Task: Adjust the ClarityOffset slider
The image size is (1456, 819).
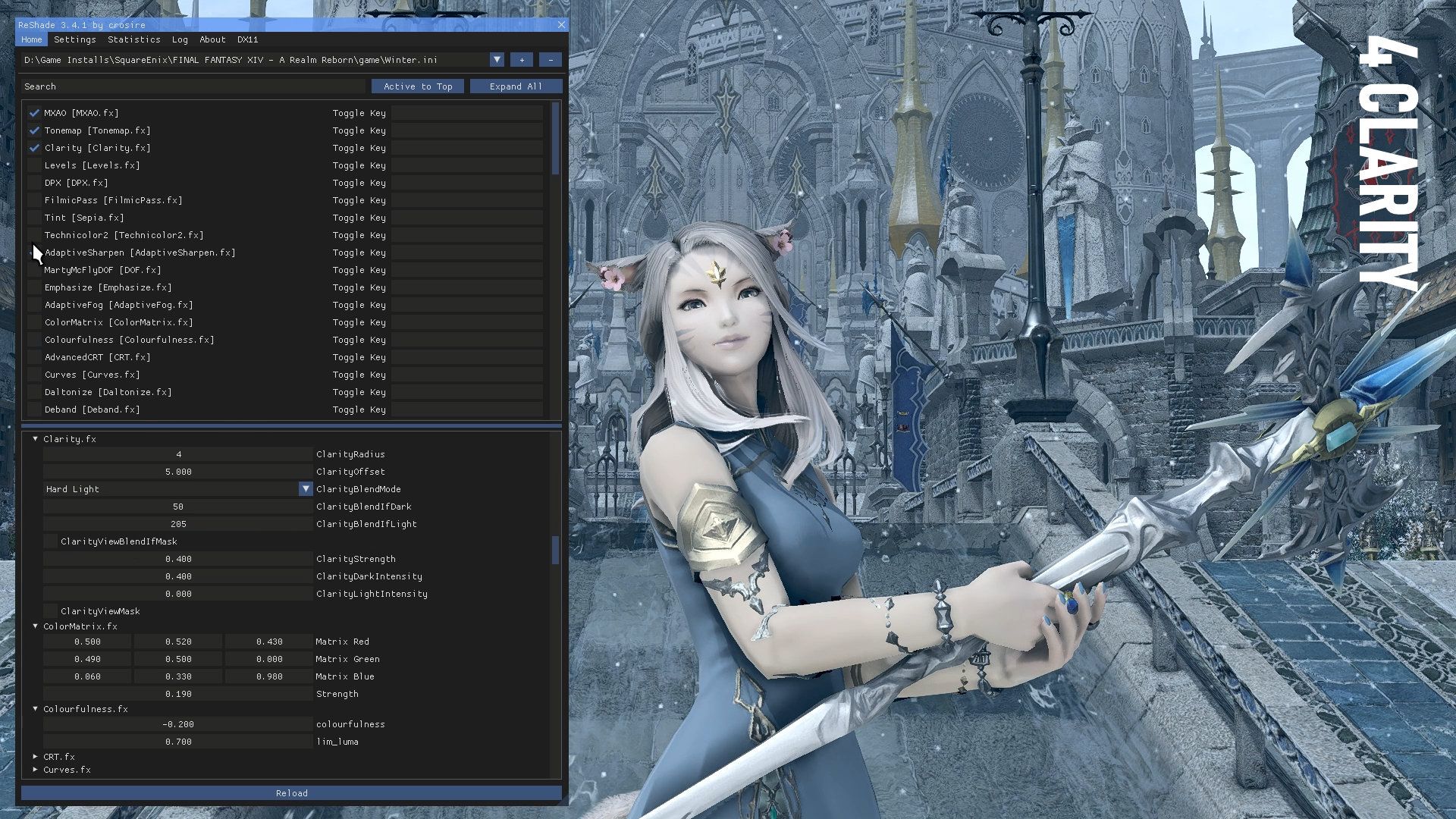Action: [x=178, y=472]
